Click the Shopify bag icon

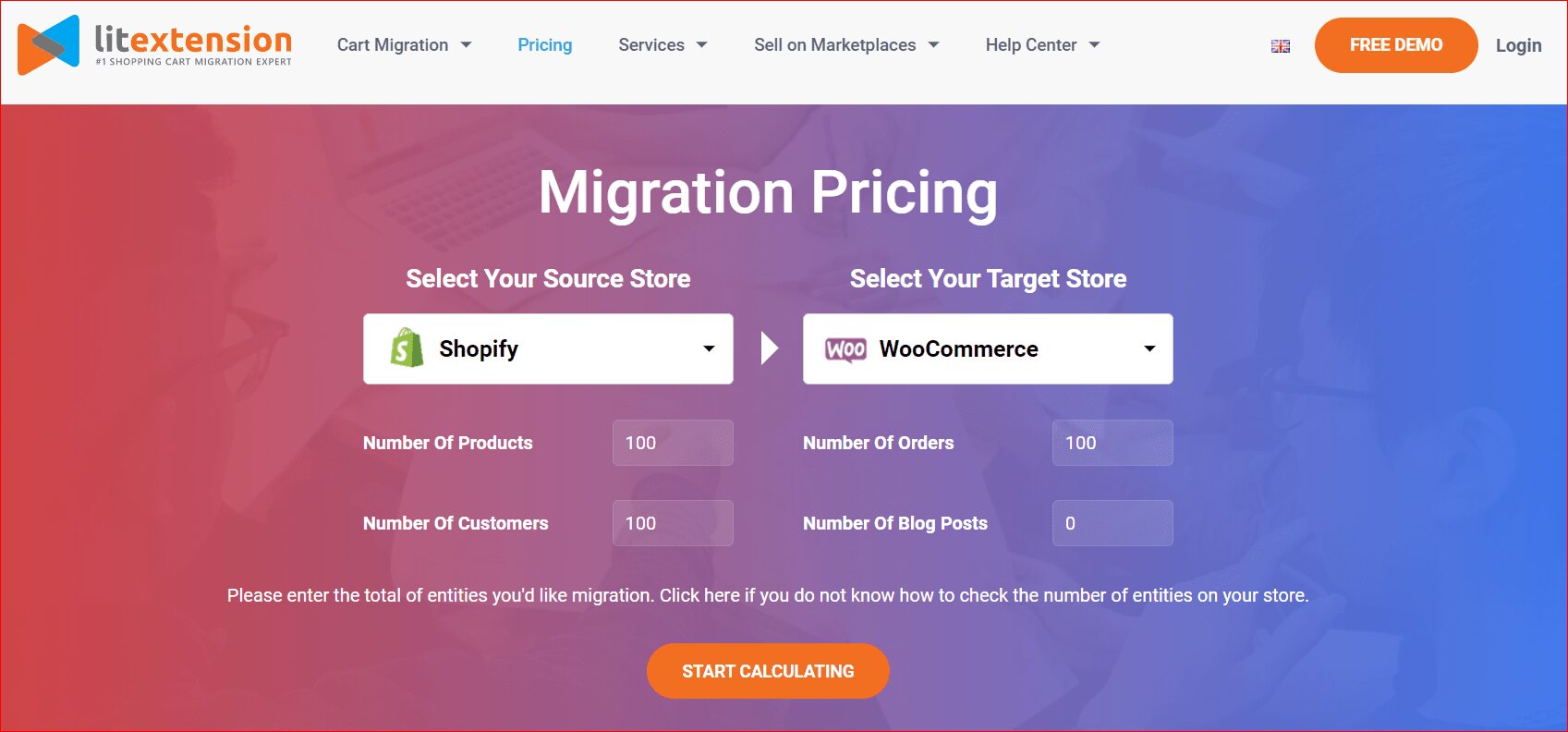[407, 348]
